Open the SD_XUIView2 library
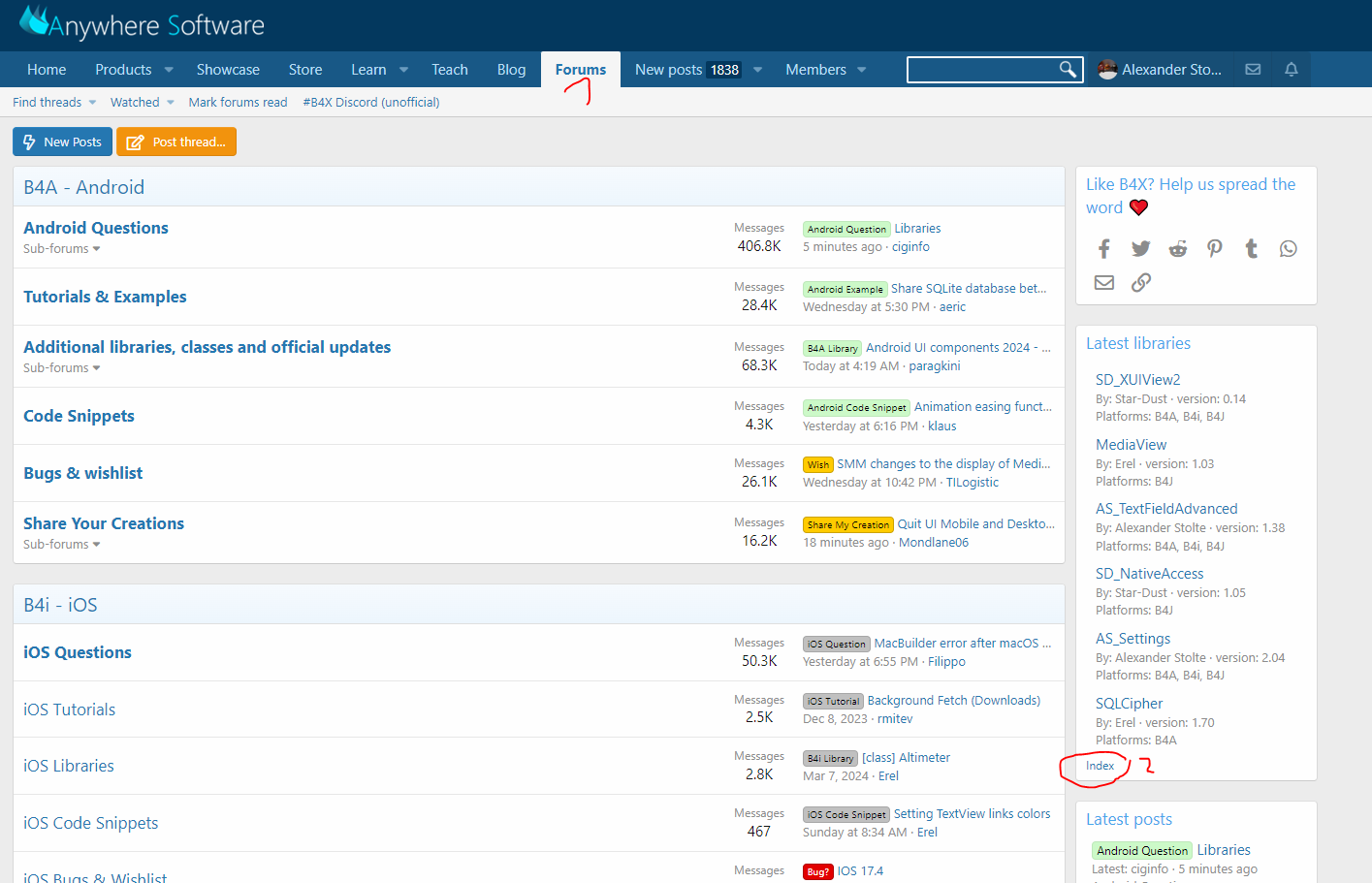This screenshot has height=883, width=1372. tap(1137, 380)
